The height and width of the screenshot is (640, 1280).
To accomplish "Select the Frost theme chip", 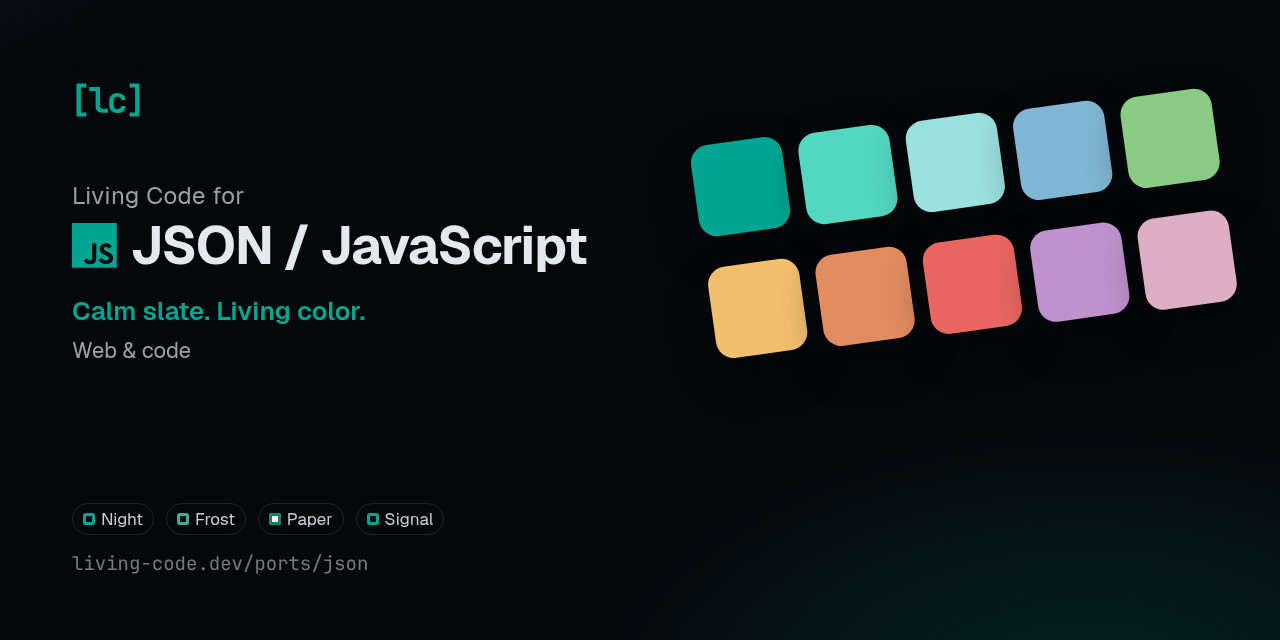I will click(206, 519).
